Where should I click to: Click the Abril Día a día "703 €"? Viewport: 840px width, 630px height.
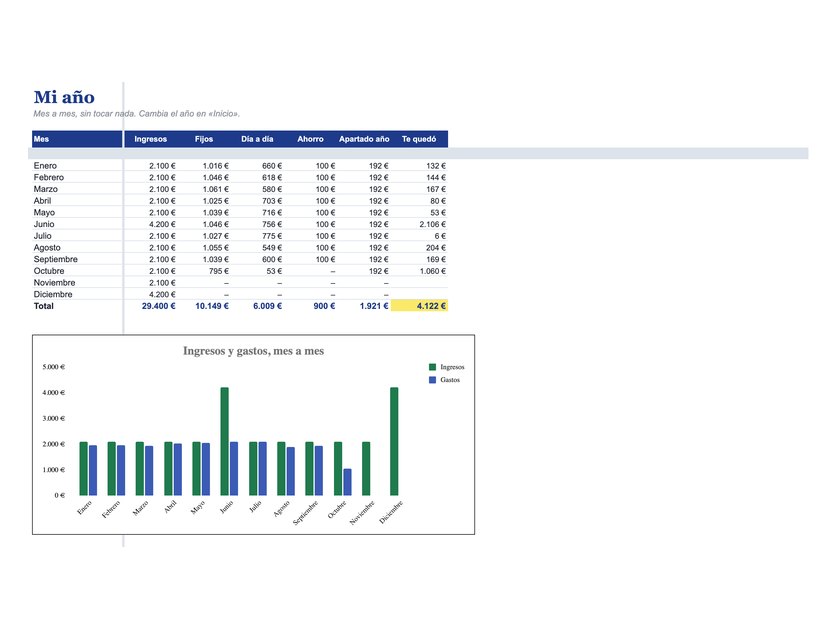272,201
